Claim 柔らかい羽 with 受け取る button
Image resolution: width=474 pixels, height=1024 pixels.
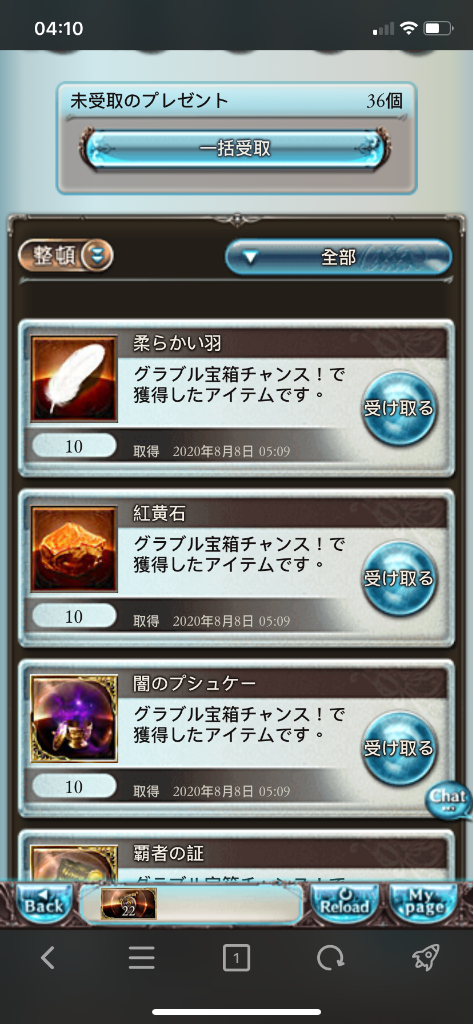[x=399, y=409]
